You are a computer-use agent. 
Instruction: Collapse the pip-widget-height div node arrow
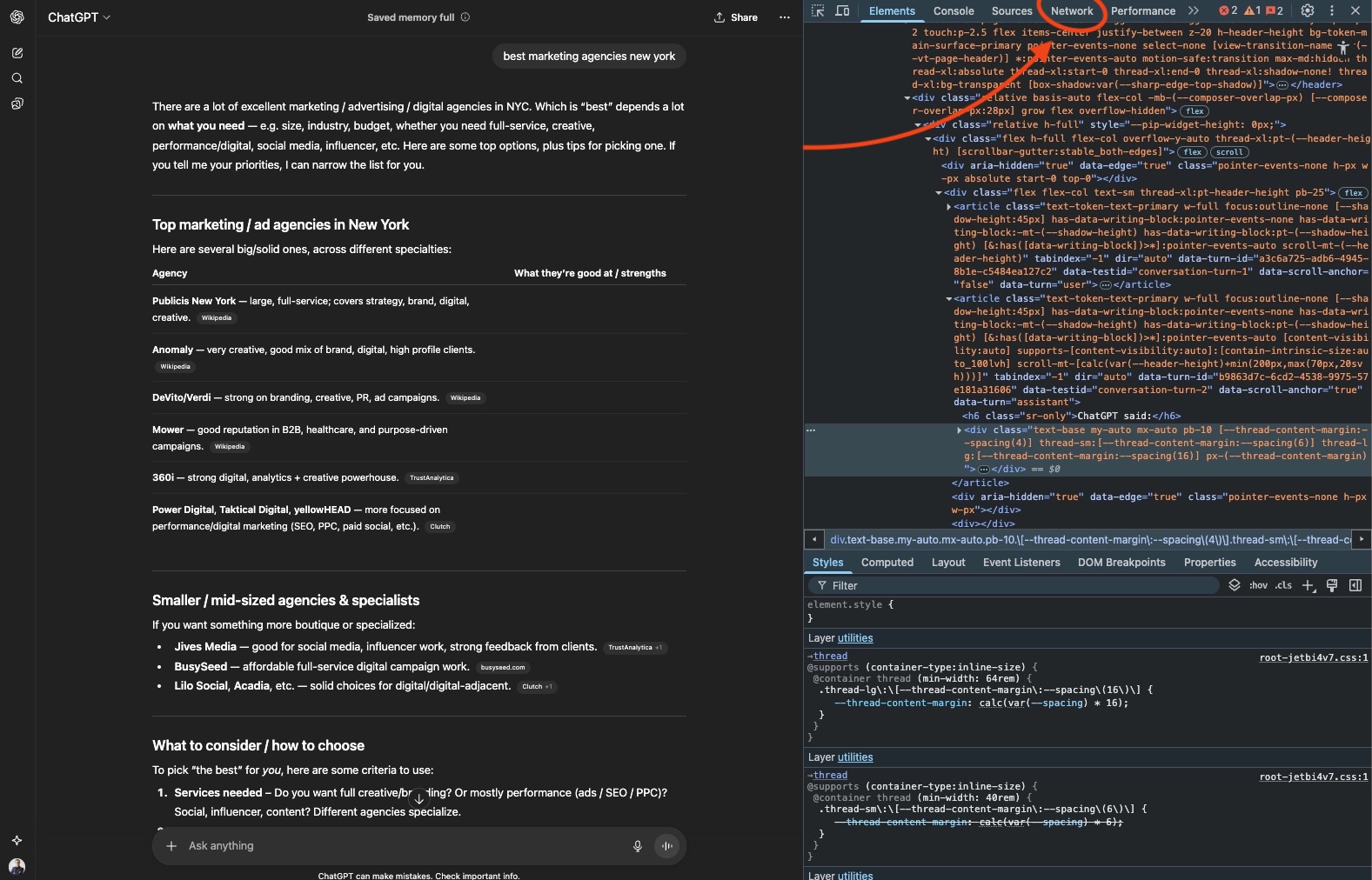[918, 125]
